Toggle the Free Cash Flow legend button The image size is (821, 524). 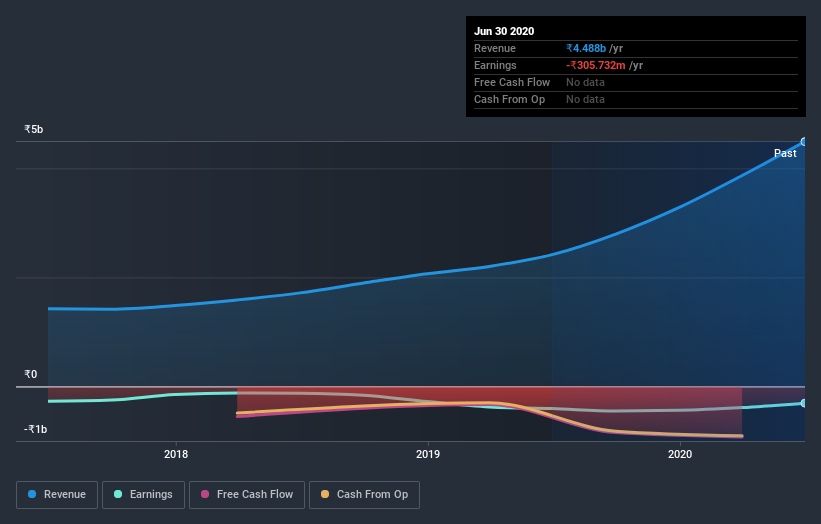pos(247,495)
